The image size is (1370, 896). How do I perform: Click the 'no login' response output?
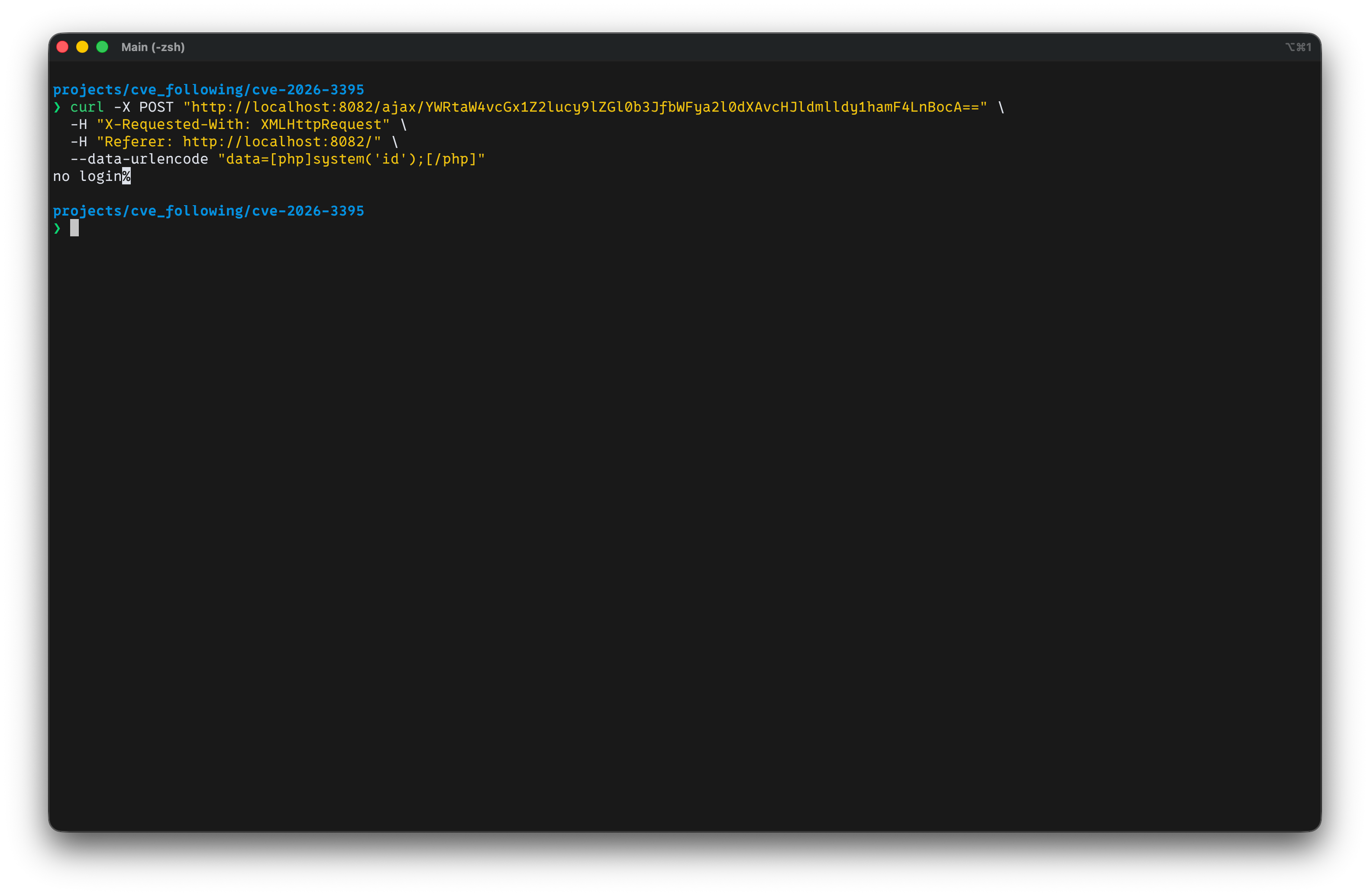coord(87,177)
